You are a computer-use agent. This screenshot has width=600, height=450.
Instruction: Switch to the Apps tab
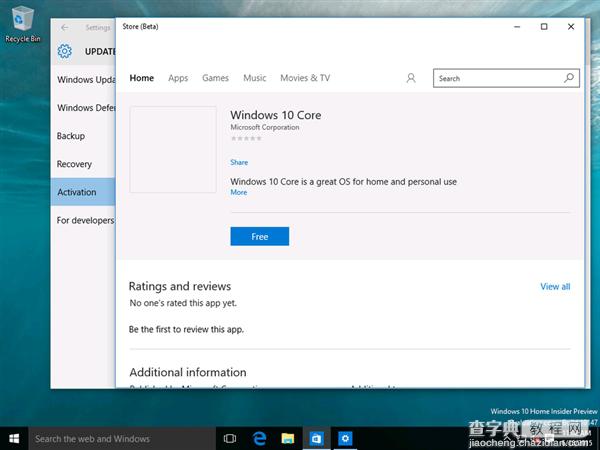tap(178, 78)
